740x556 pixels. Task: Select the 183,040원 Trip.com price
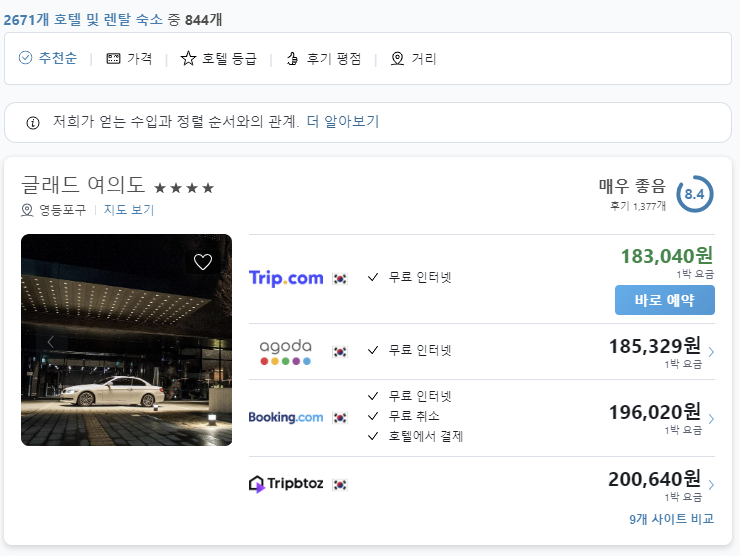pyautogui.click(x=667, y=256)
